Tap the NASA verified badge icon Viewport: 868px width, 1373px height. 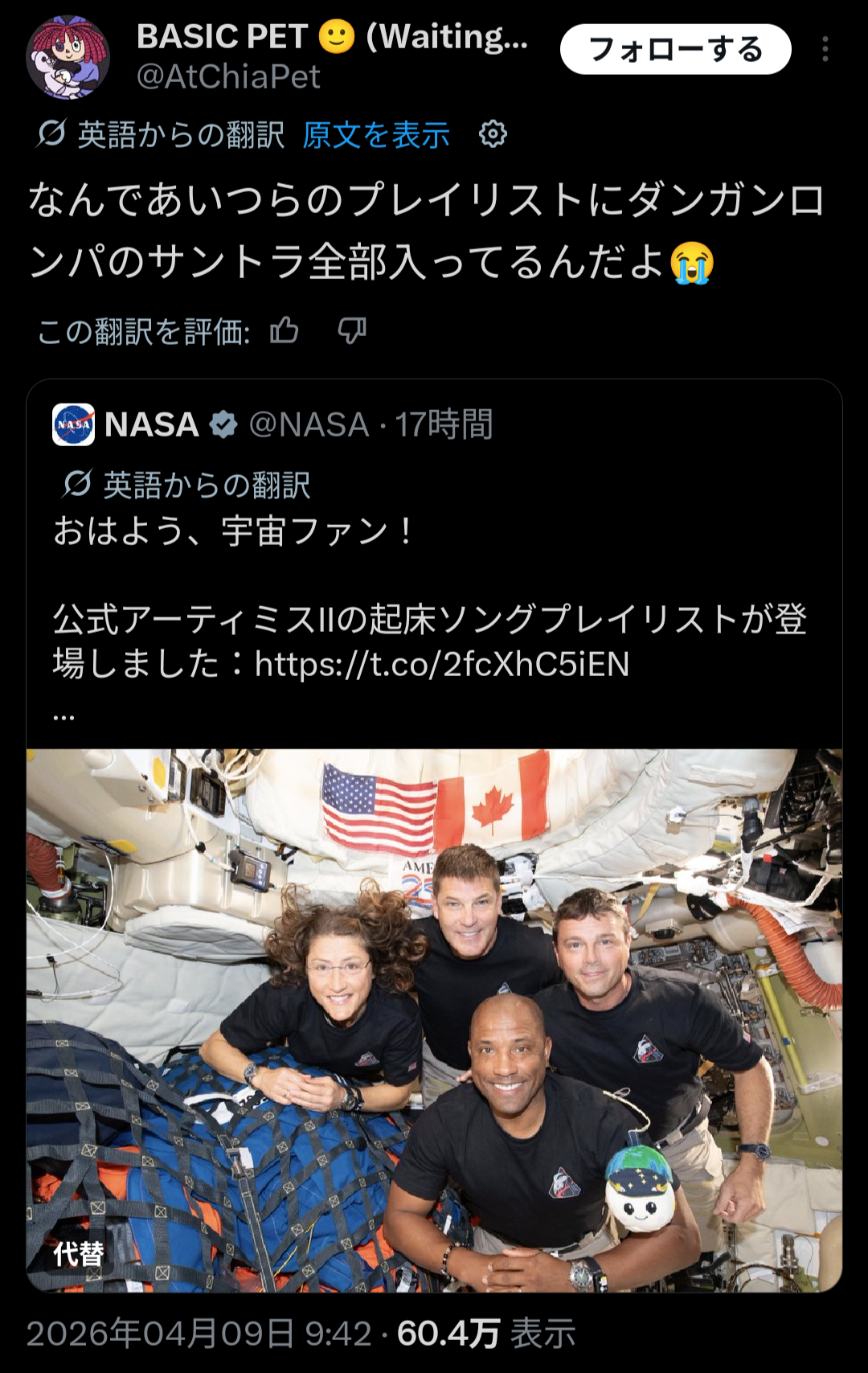coord(223,424)
